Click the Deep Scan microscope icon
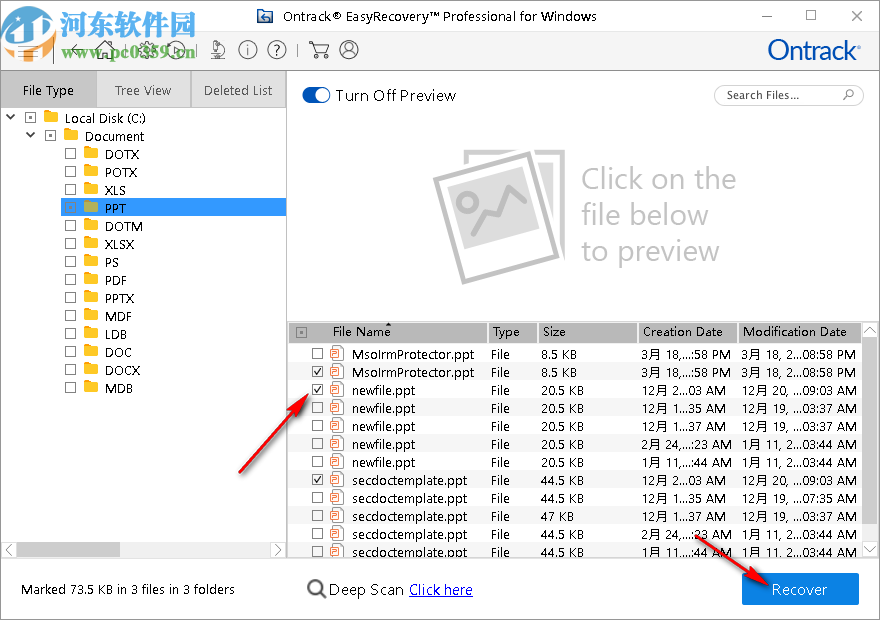This screenshot has width=880, height=620. [x=218, y=50]
